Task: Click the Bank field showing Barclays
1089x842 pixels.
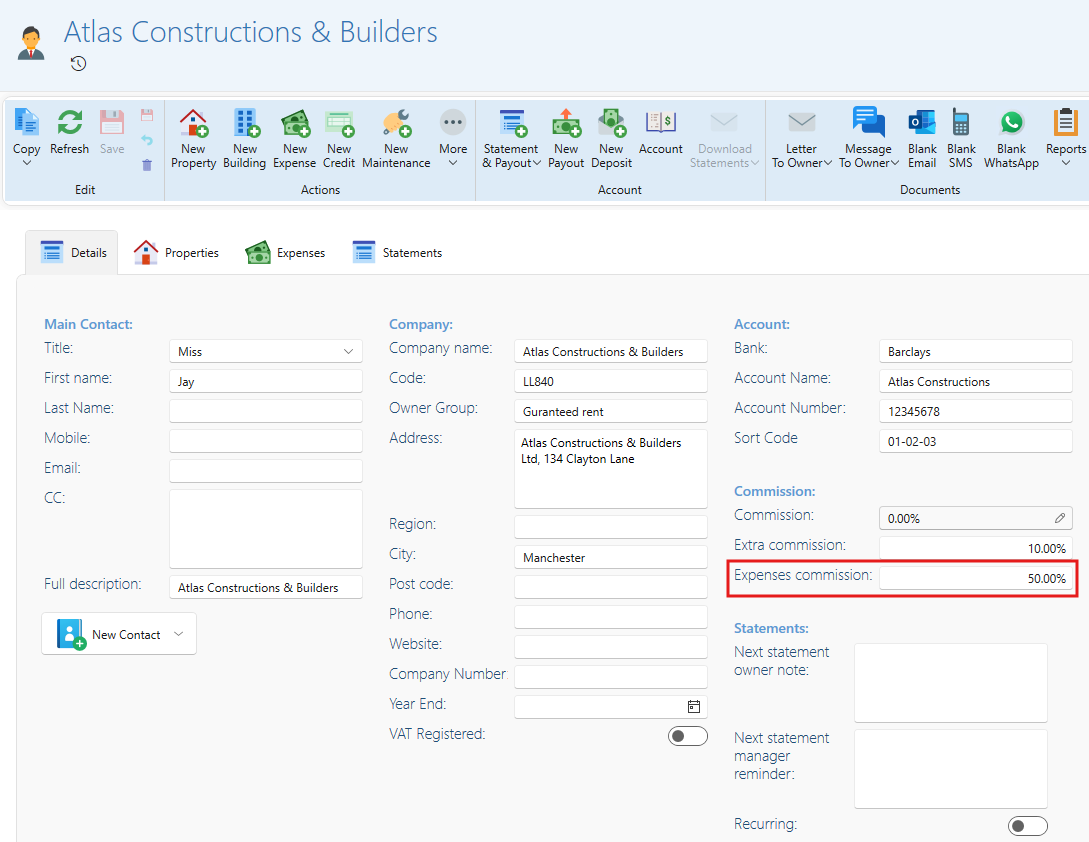Action: [976, 352]
